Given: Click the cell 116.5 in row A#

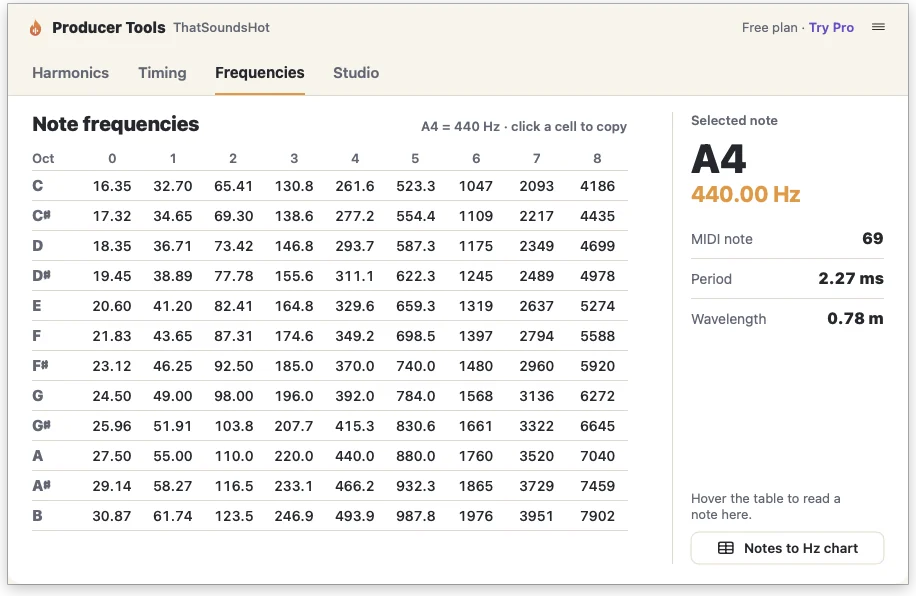Looking at the screenshot, I should [233, 486].
